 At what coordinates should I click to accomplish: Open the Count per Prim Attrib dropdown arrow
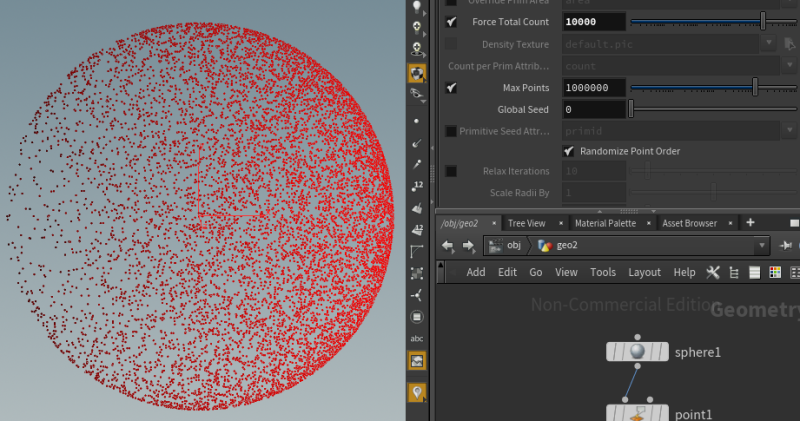click(x=790, y=66)
